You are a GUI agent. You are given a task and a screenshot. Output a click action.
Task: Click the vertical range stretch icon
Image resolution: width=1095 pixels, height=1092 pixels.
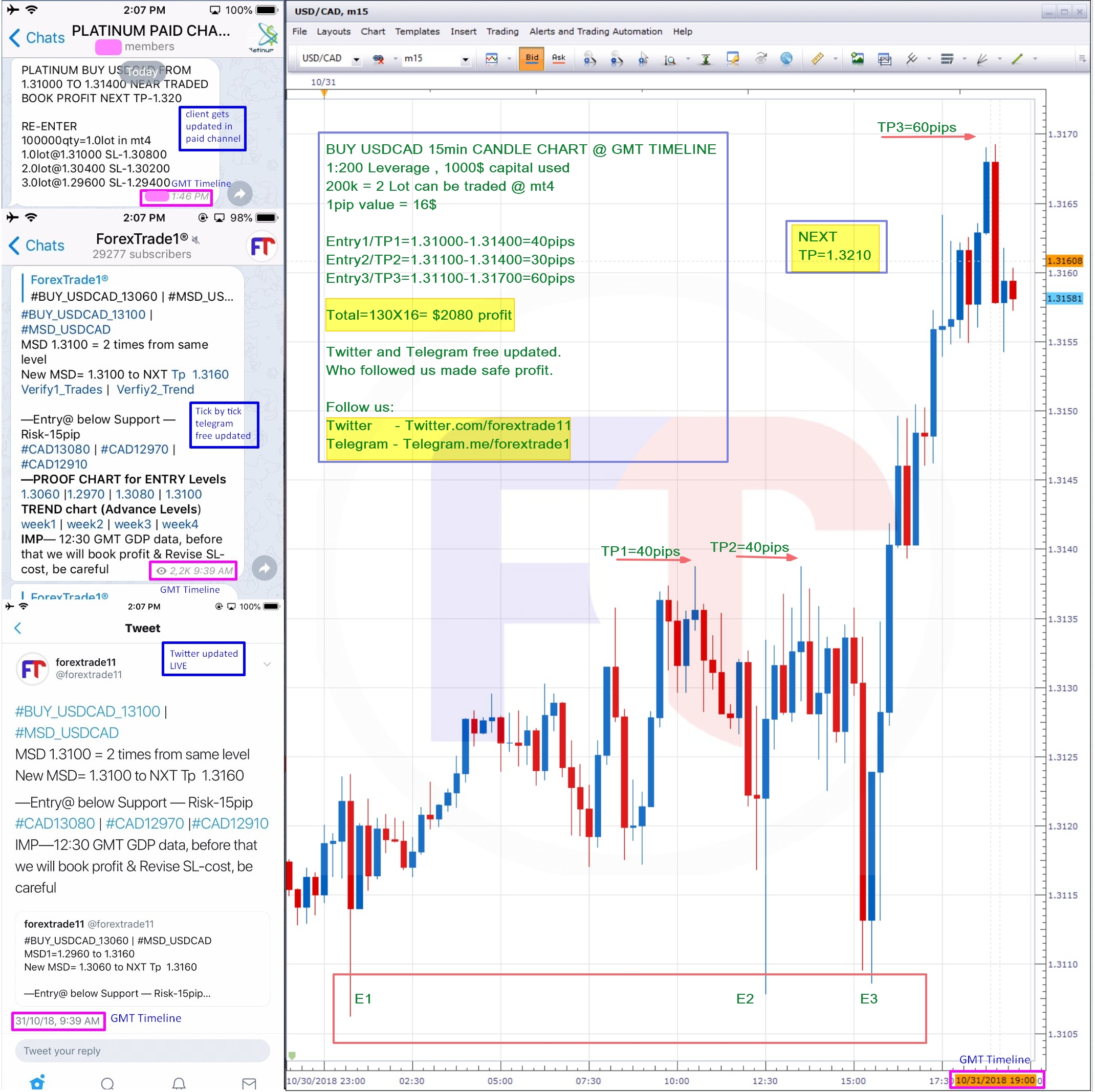point(706,59)
